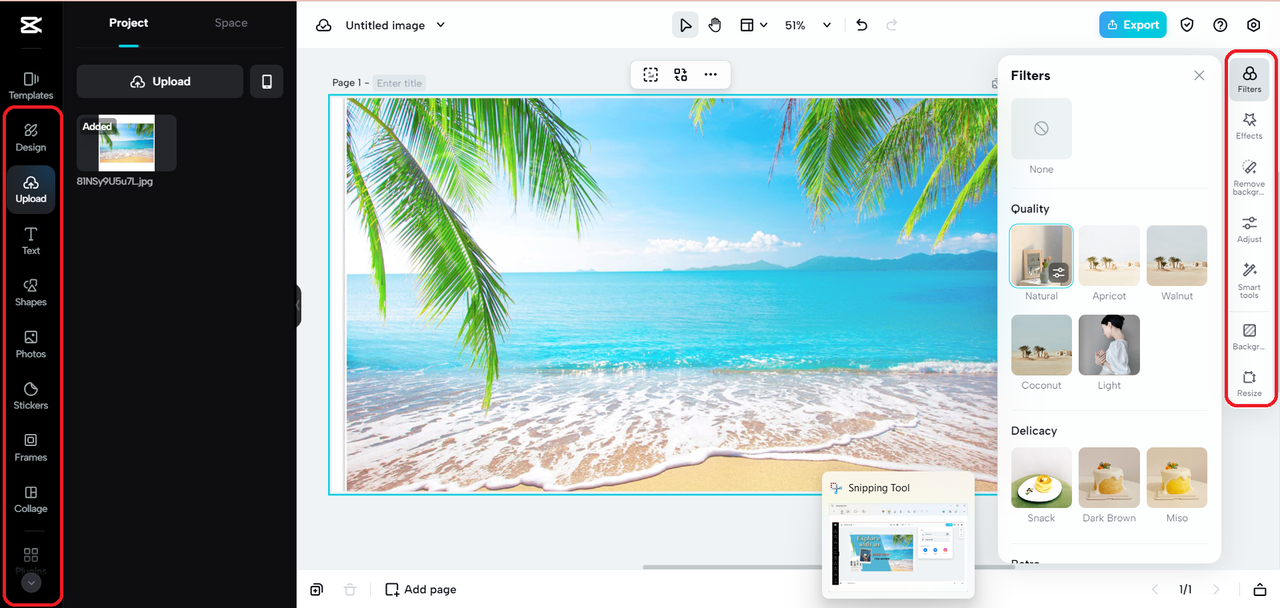Activate the Select pointer tool
Image resolution: width=1280 pixels, height=608 pixels.
(685, 25)
